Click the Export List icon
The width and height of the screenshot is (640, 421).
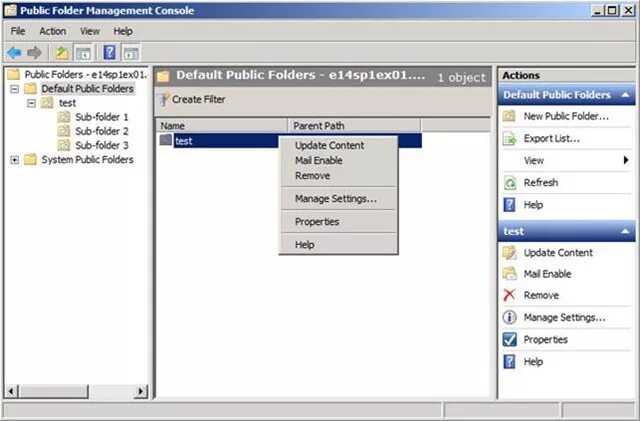pos(509,138)
